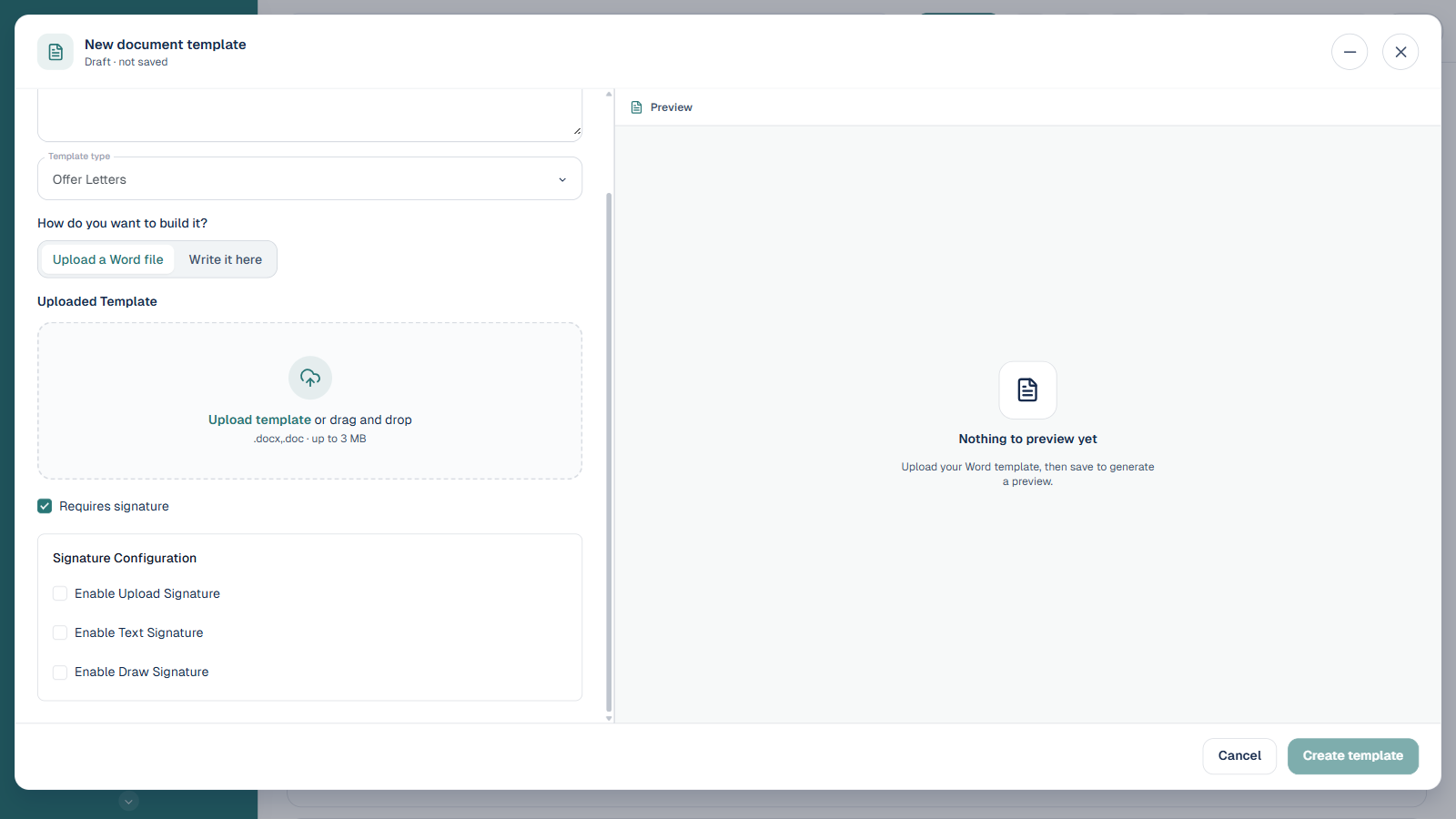Uncheck the Requires signature checkbox
This screenshot has width=1456, height=819.
45,506
